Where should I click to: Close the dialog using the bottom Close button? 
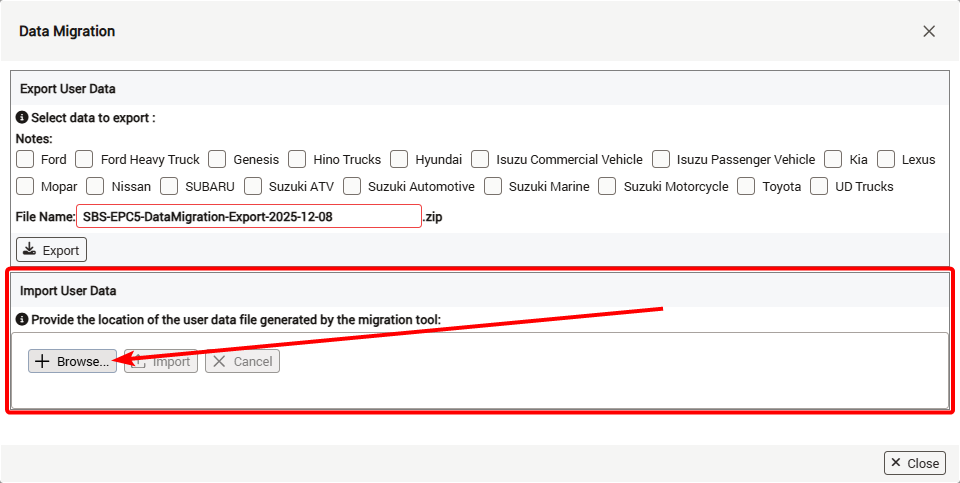point(914,463)
